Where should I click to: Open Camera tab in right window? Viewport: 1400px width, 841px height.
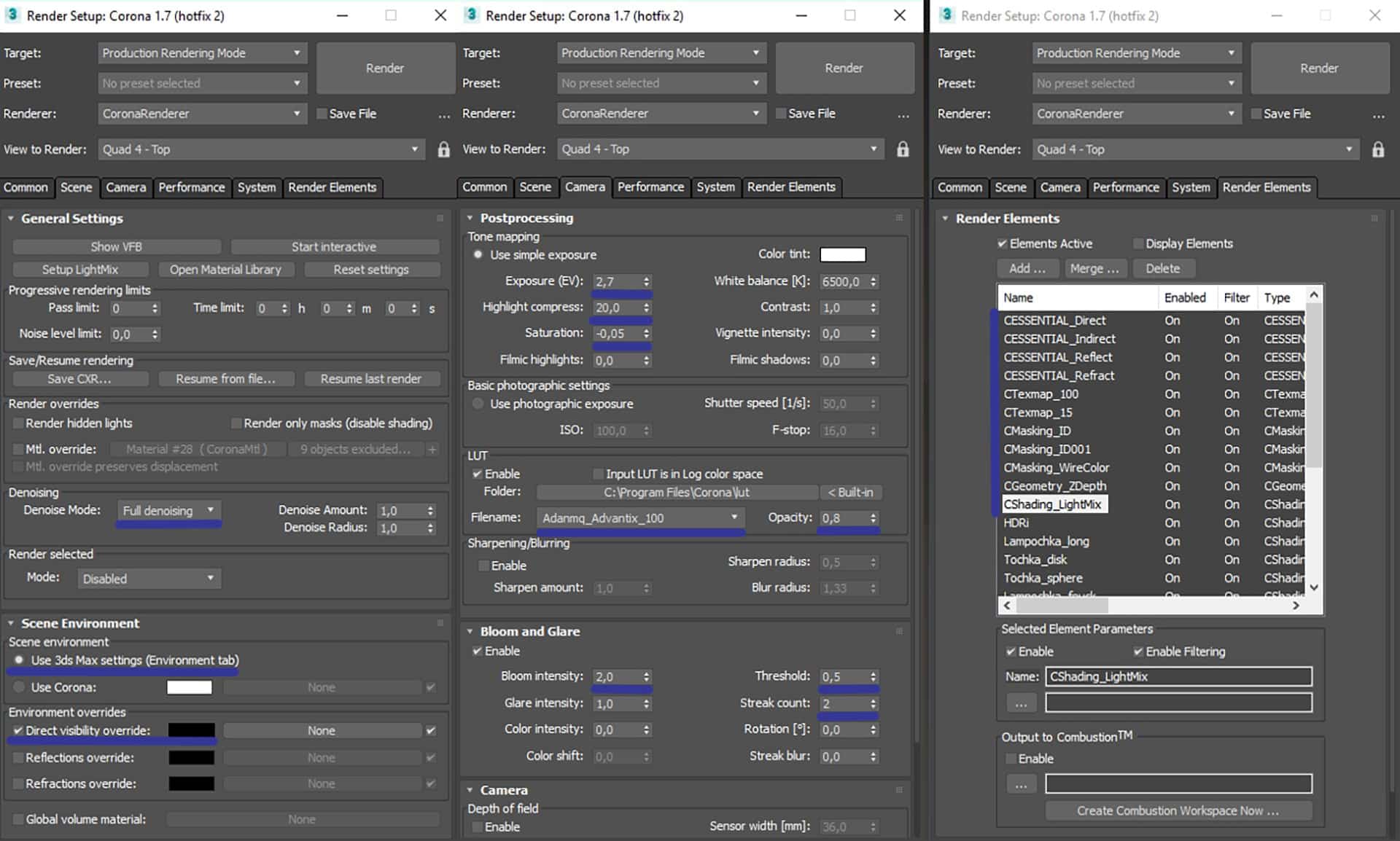tap(1060, 187)
